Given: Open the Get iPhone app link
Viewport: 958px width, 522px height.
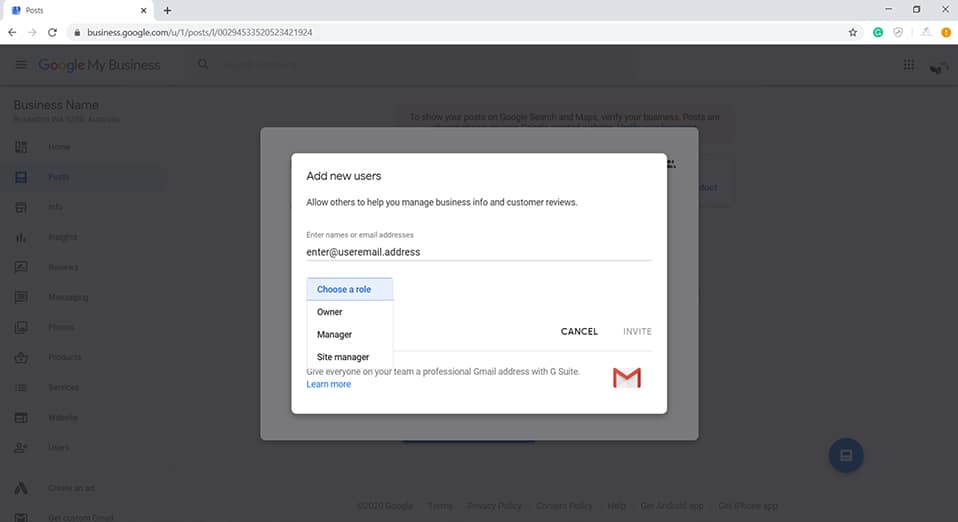Looking at the screenshot, I should click(748, 505).
